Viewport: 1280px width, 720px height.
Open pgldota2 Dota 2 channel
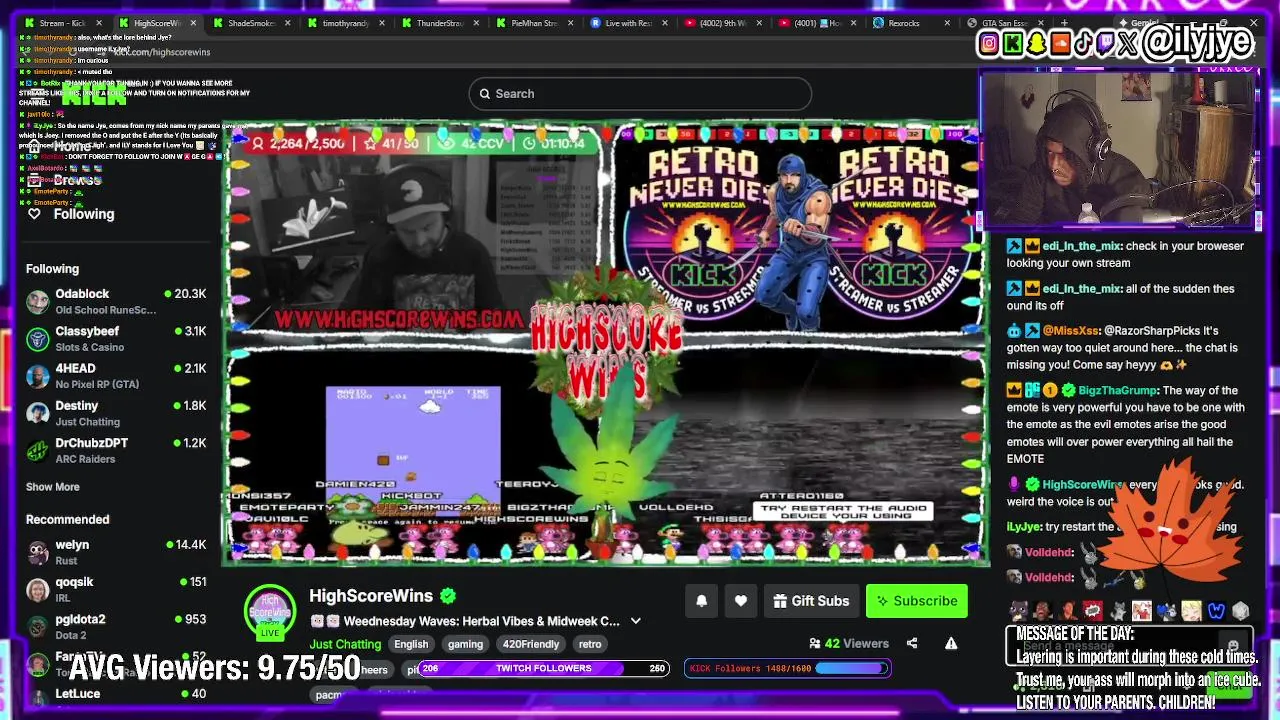tap(116, 627)
